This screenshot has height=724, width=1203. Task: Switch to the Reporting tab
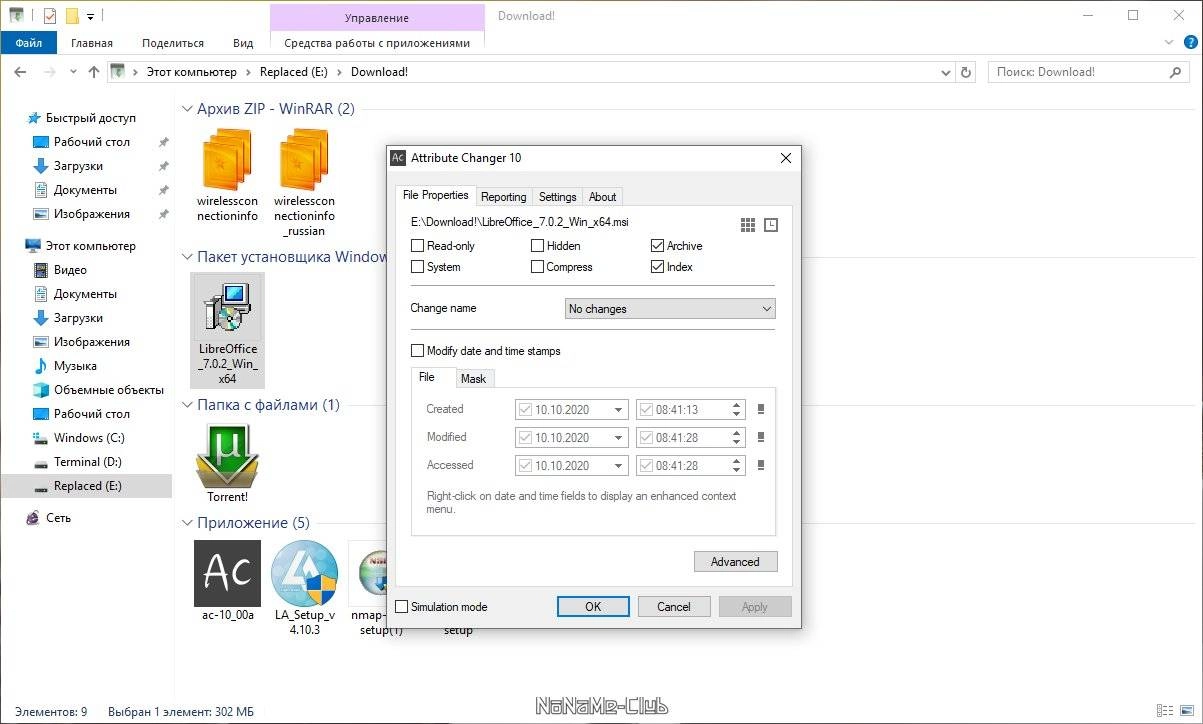(x=503, y=197)
